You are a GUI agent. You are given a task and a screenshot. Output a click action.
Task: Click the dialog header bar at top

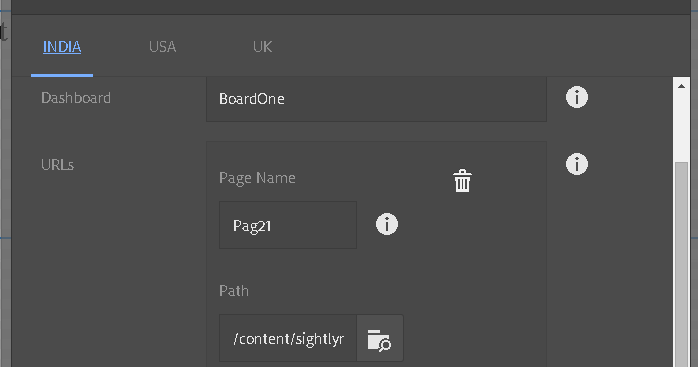pyautogui.click(x=351, y=7)
